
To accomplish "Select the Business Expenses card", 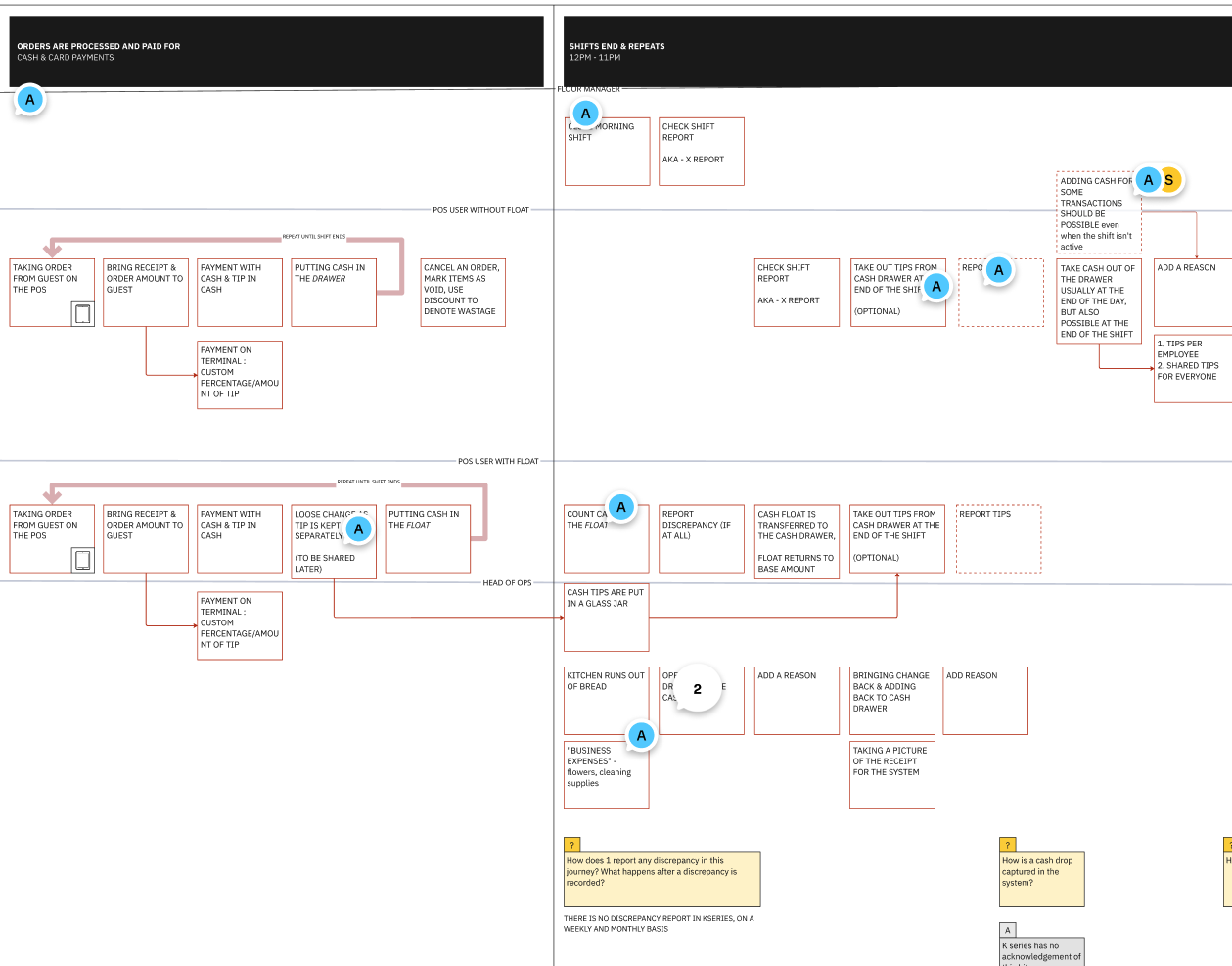I will tap(607, 775).
